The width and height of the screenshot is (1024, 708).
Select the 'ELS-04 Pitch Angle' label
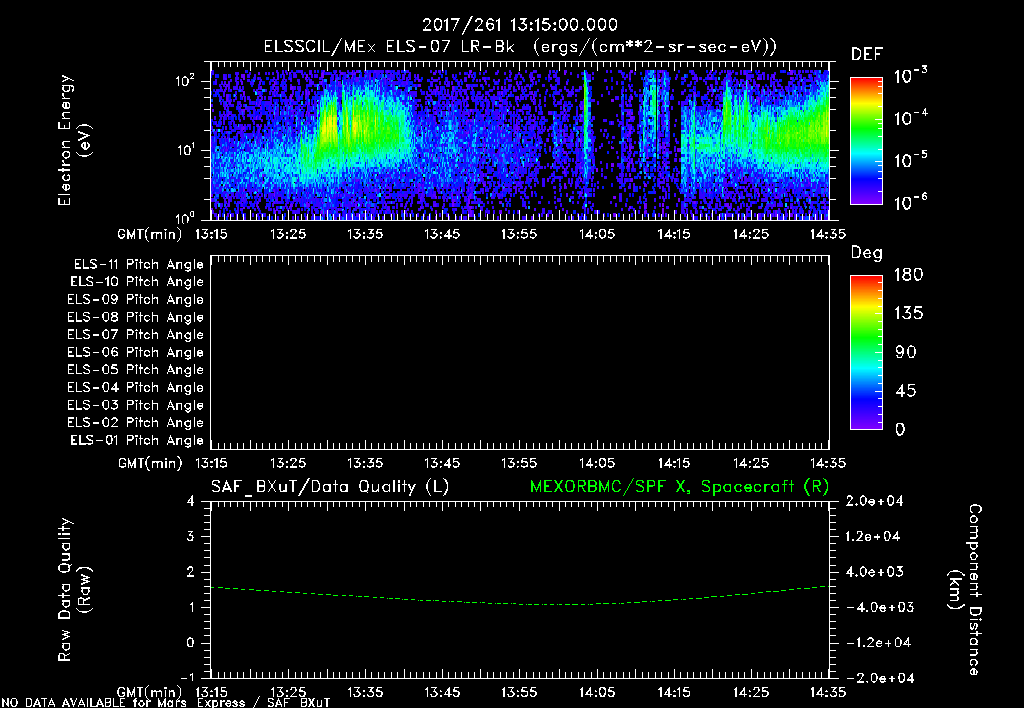click(x=135, y=387)
